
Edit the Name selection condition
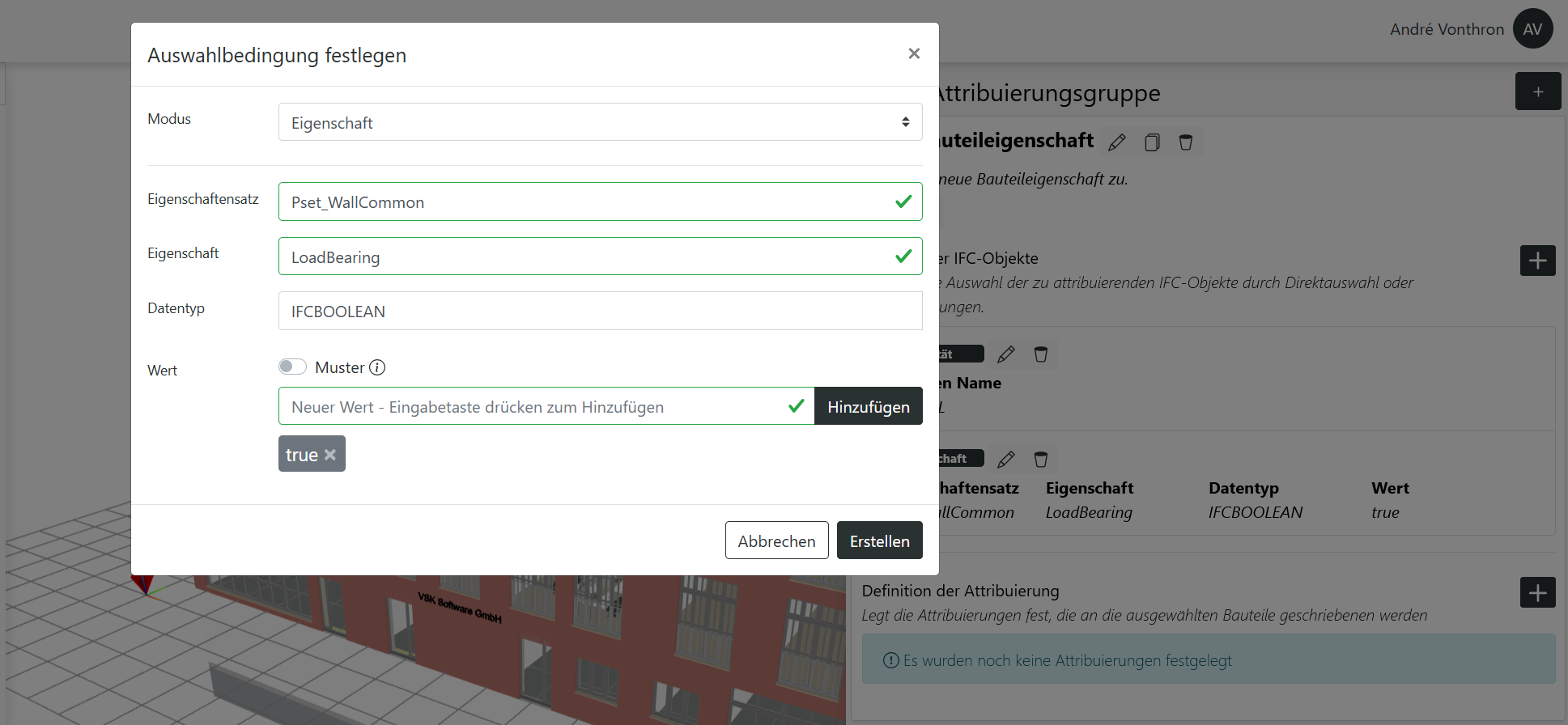[x=1006, y=354]
